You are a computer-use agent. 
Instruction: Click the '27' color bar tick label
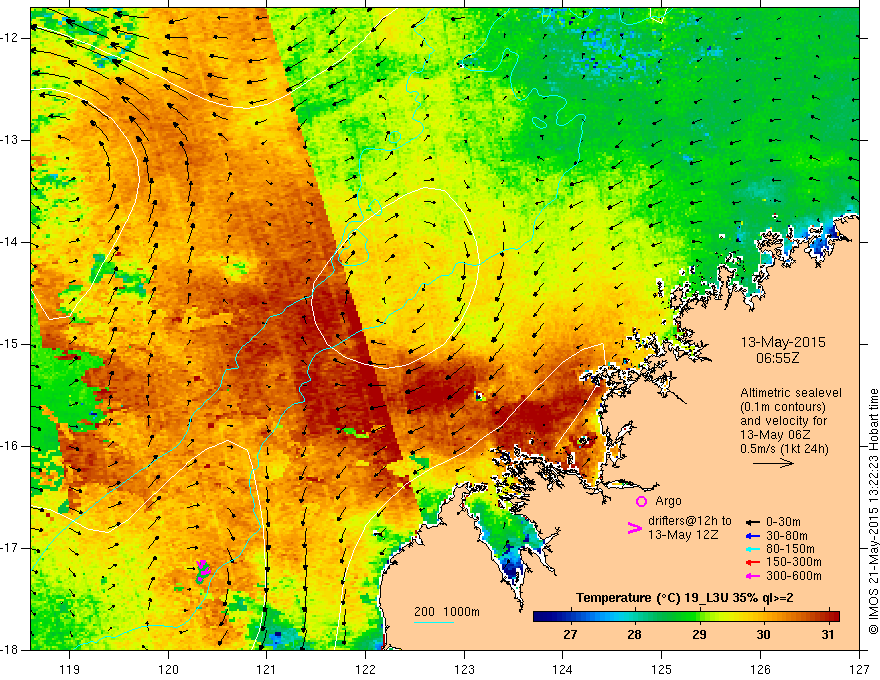click(570, 635)
